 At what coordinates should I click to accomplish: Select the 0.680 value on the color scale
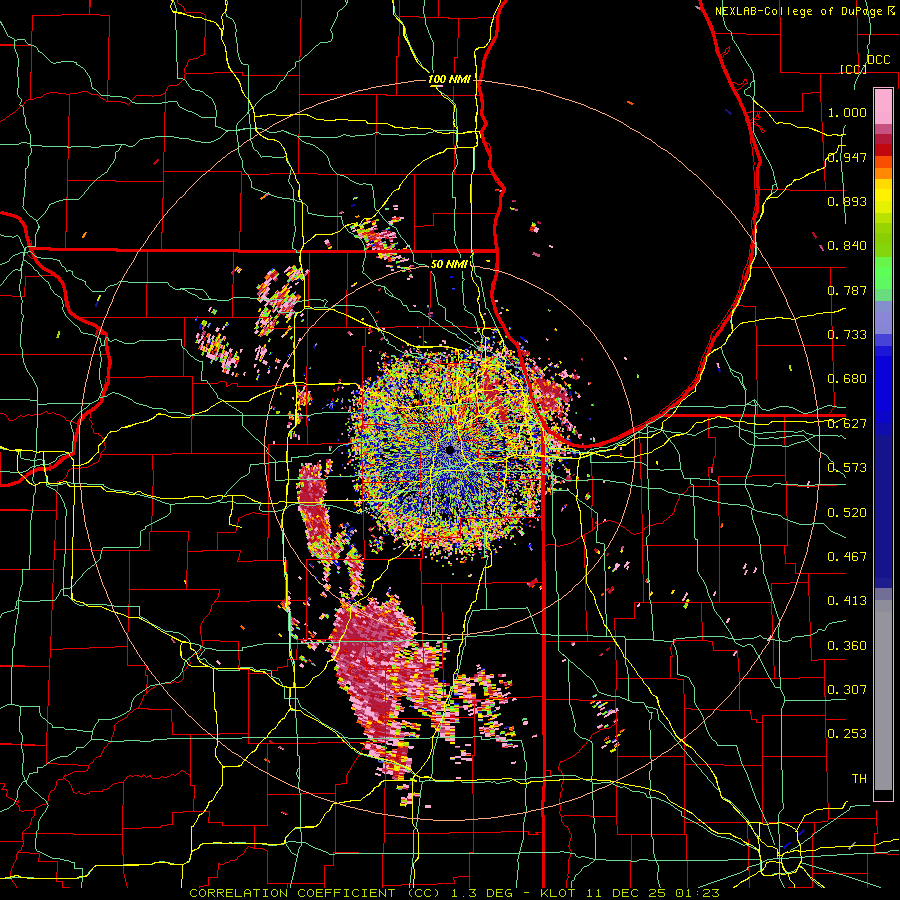pyautogui.click(x=847, y=379)
